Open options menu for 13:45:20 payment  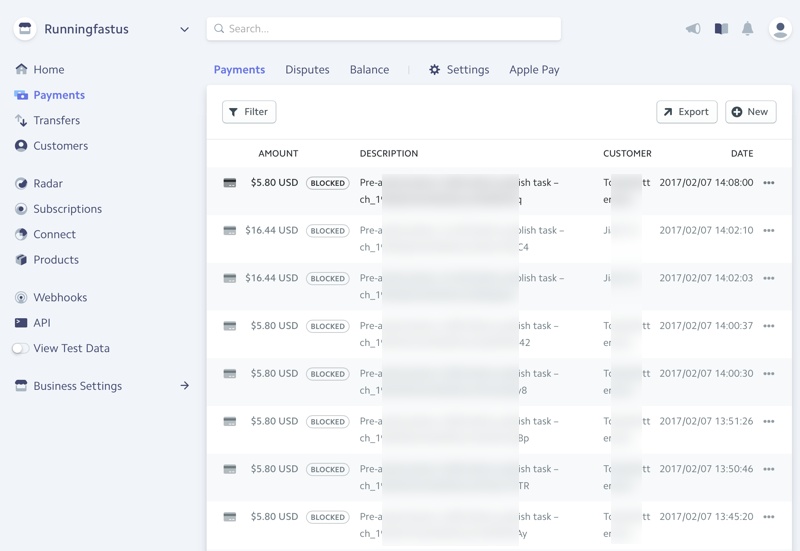769,517
